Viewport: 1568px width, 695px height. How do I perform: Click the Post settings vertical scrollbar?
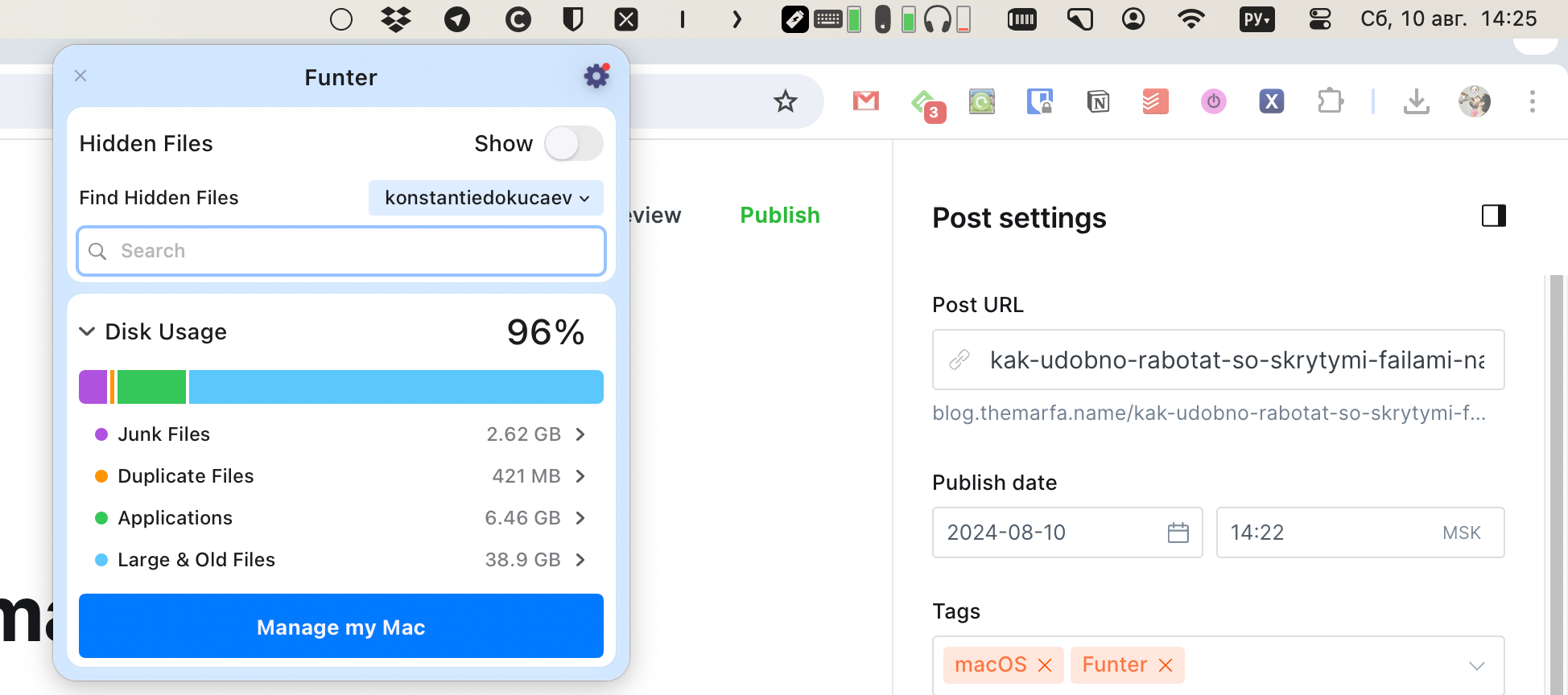(1557, 484)
